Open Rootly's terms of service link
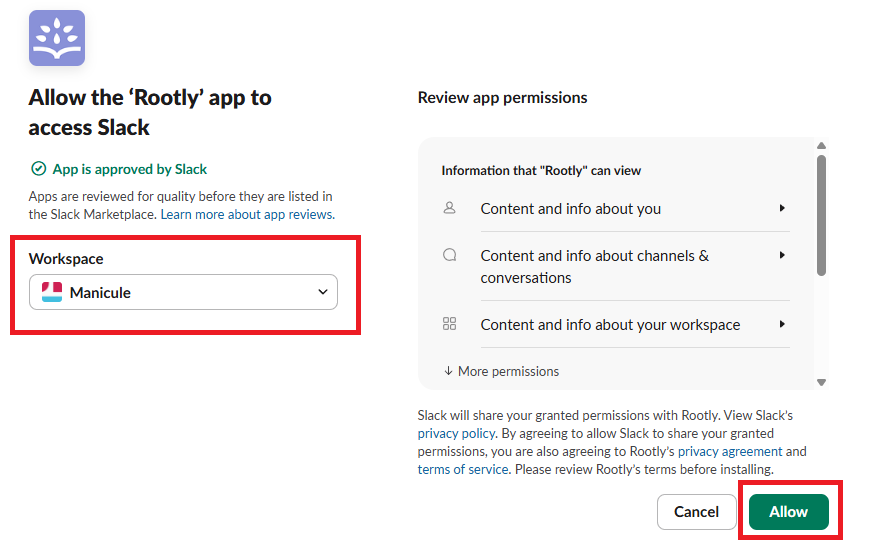Viewport: 872px width, 544px height. point(463,469)
